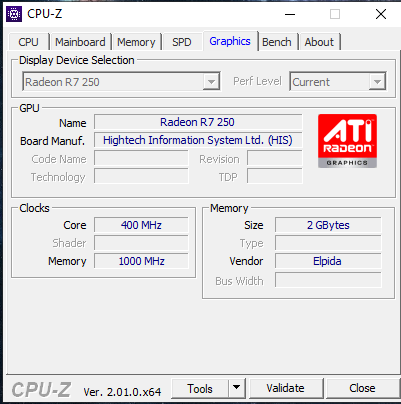Click the Board Manuf. field value
Viewport: 401px width, 404px height.
coord(198,140)
